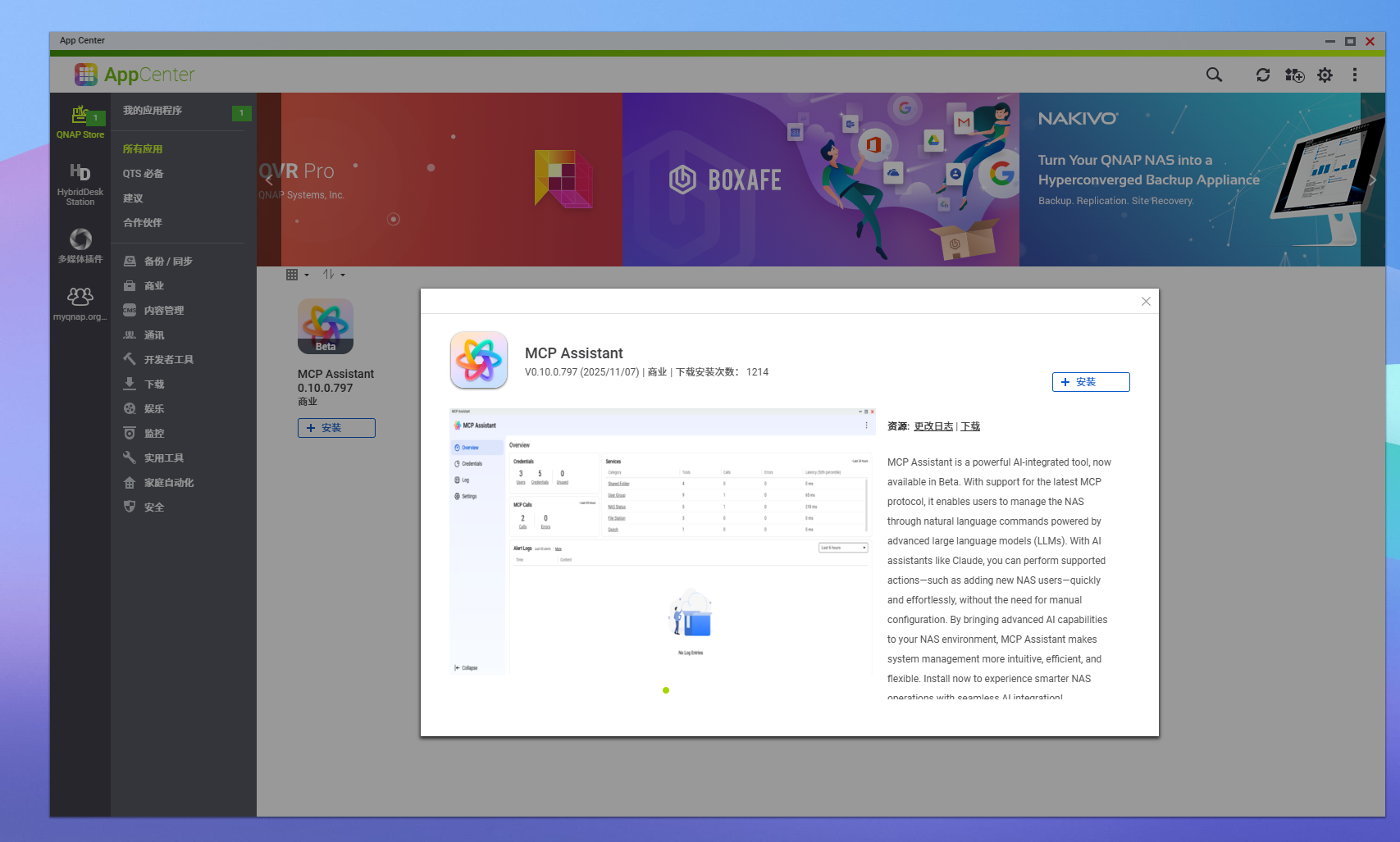Click the 下载 link in resources

coord(970,426)
